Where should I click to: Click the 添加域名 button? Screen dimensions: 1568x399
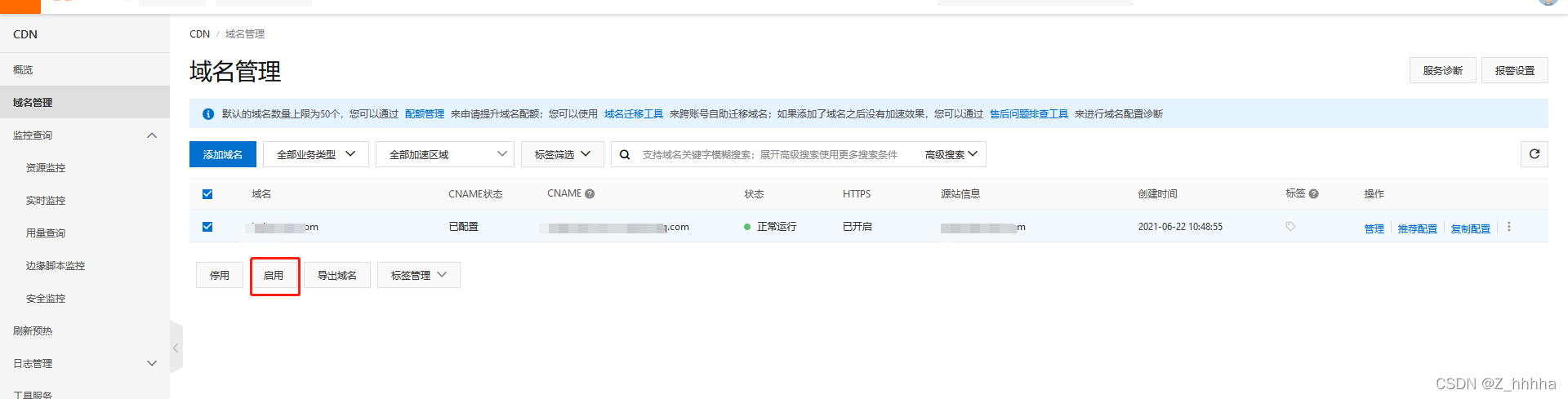coord(223,154)
